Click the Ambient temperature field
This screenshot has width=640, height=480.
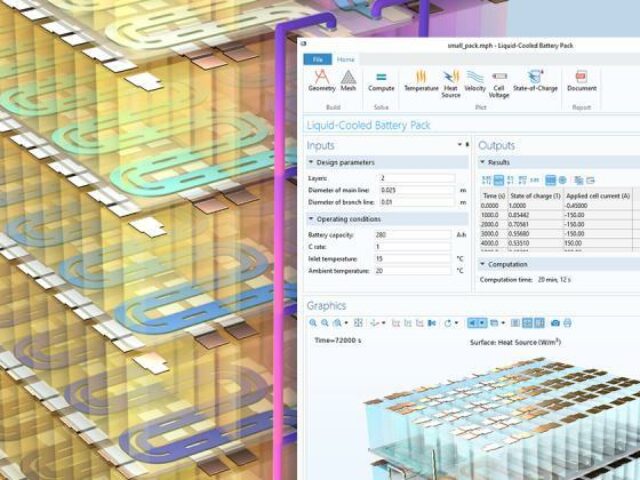(413, 271)
